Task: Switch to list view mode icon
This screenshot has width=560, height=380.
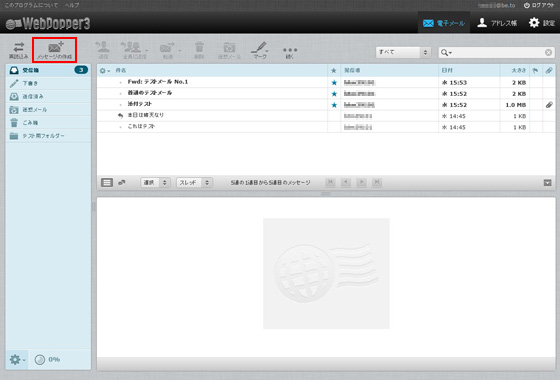Action: tap(107, 182)
